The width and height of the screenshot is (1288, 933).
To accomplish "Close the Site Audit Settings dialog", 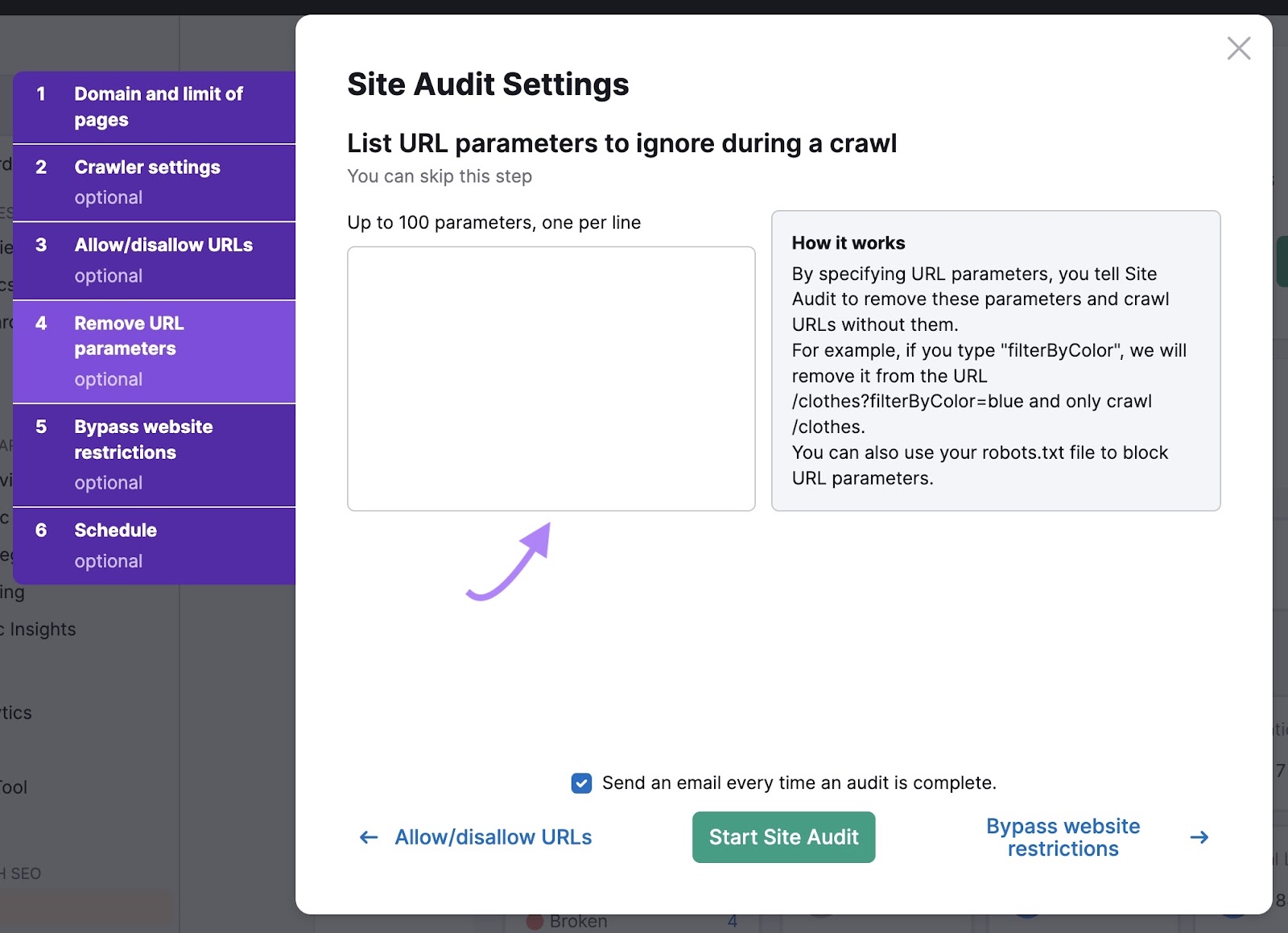I will pyautogui.click(x=1238, y=48).
